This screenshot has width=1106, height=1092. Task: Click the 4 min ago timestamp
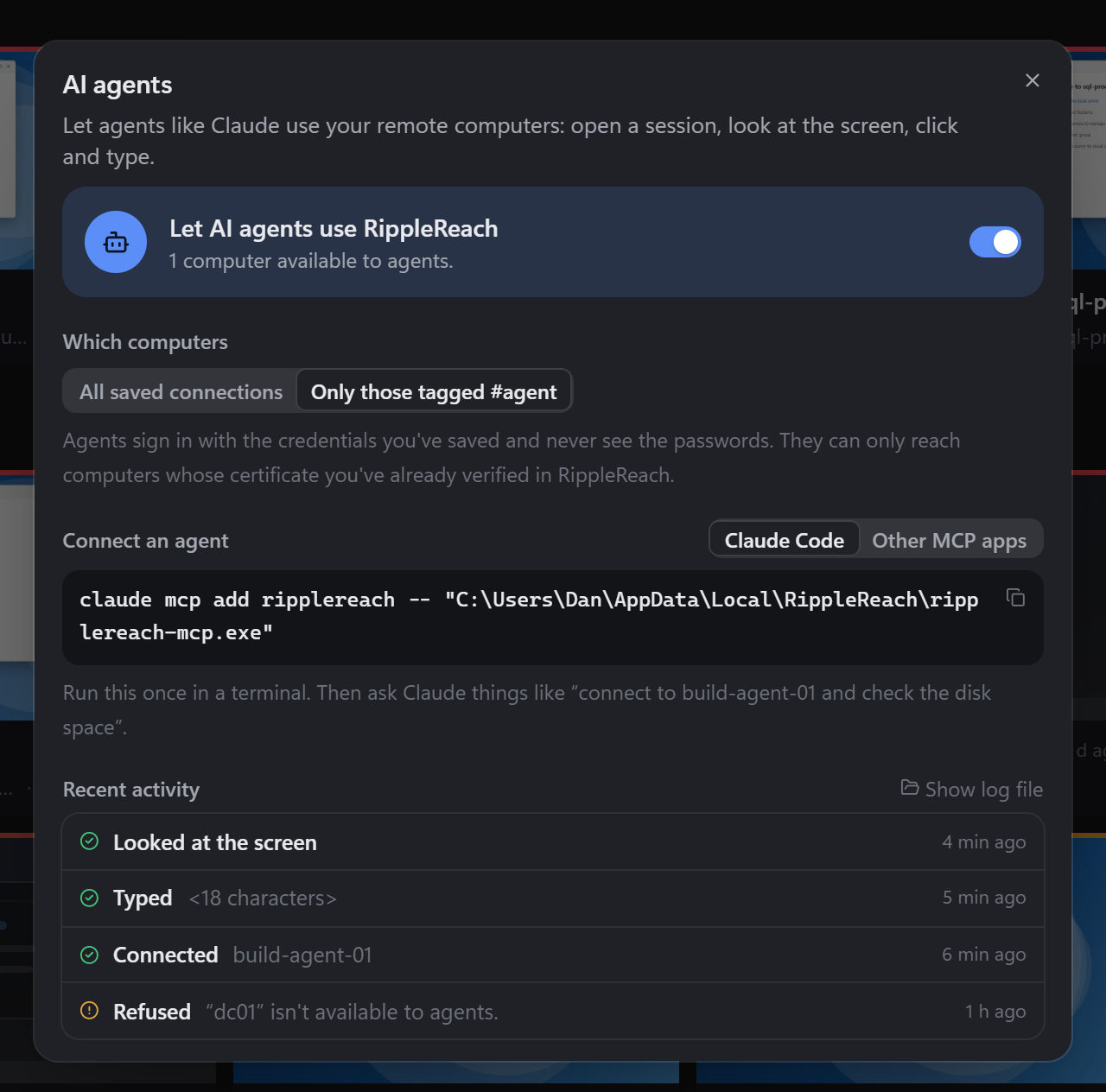pyautogui.click(x=983, y=842)
